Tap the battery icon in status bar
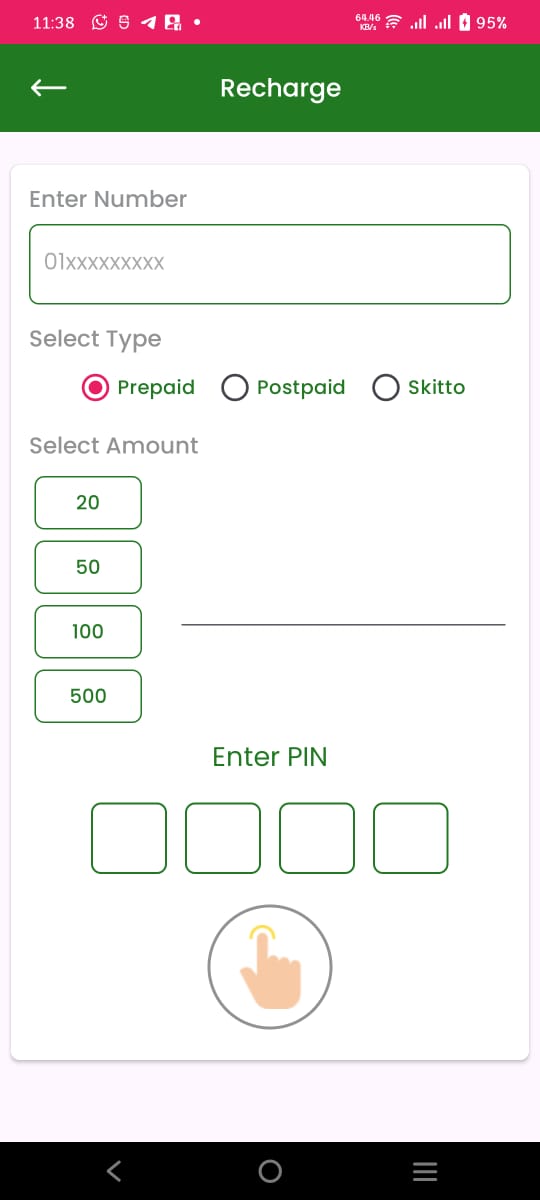 pos(464,22)
